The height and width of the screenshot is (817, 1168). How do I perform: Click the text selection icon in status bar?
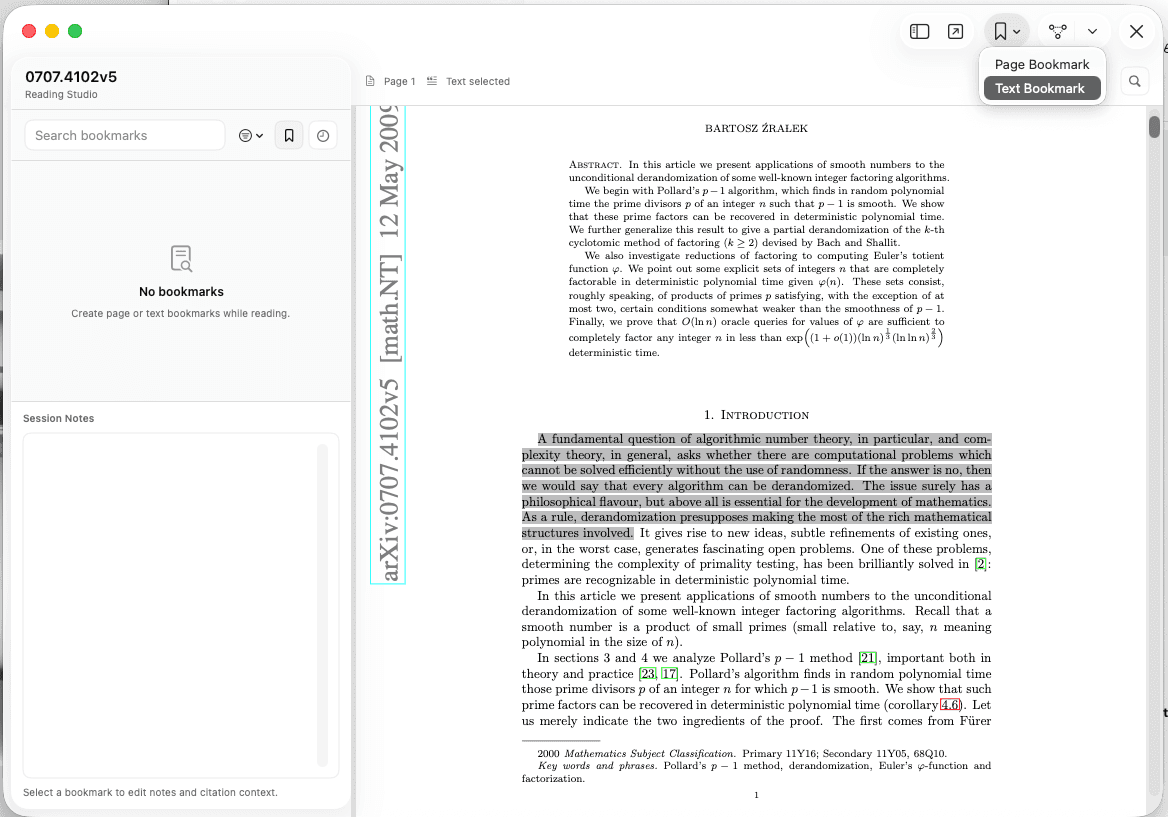pyautogui.click(x=431, y=81)
